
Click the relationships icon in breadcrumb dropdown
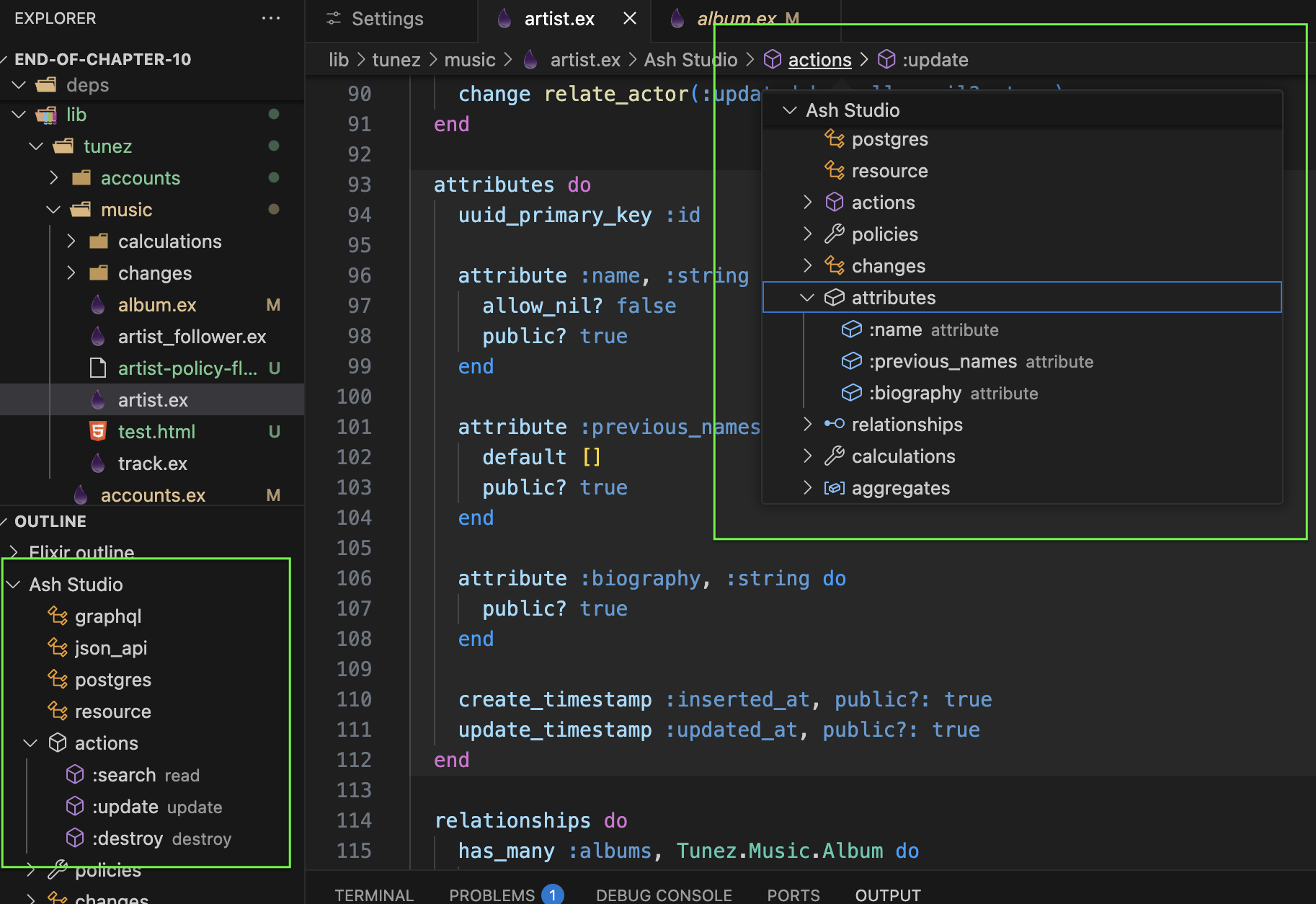point(834,425)
